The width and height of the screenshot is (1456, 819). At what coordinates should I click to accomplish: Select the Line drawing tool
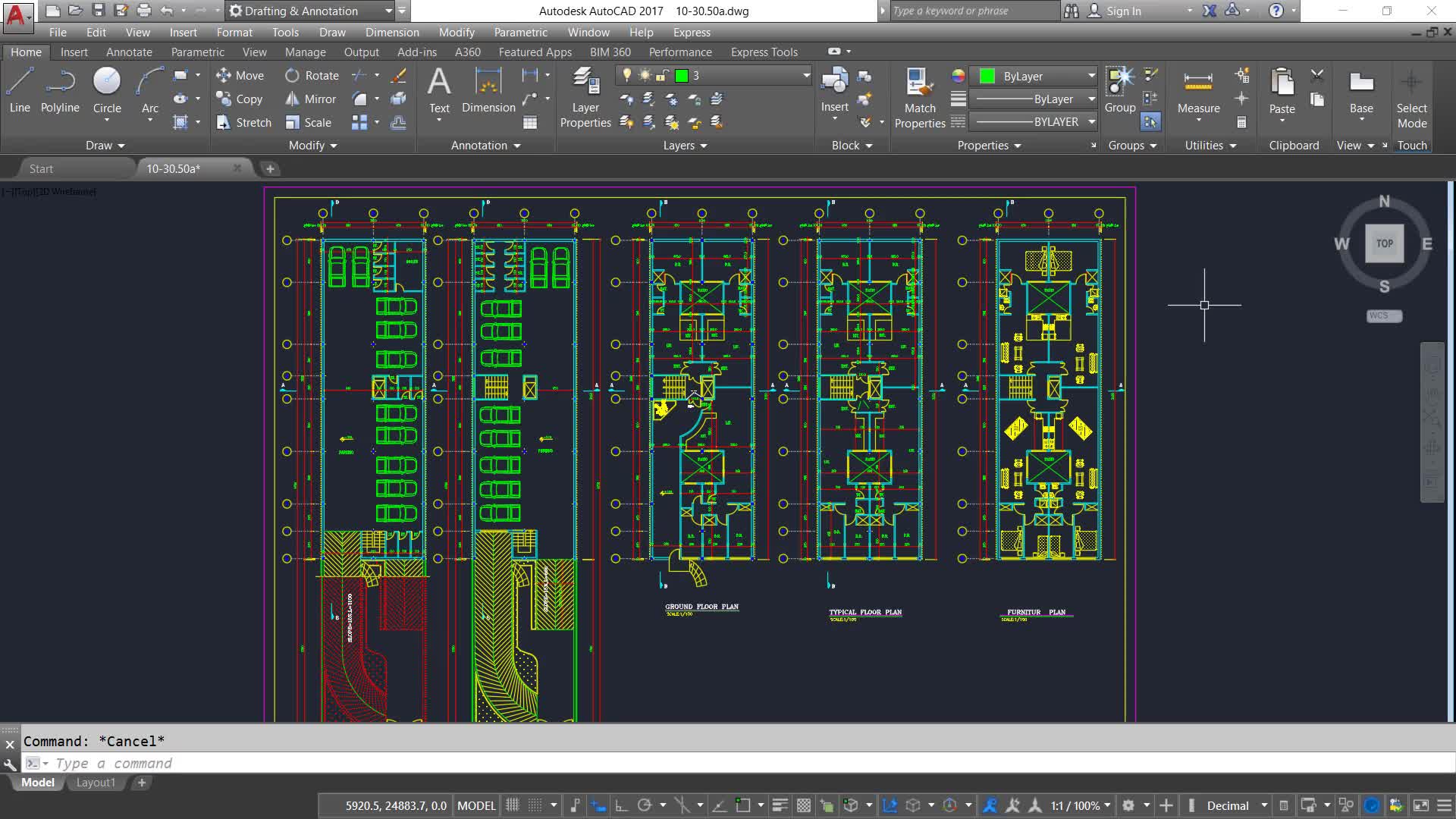click(20, 90)
